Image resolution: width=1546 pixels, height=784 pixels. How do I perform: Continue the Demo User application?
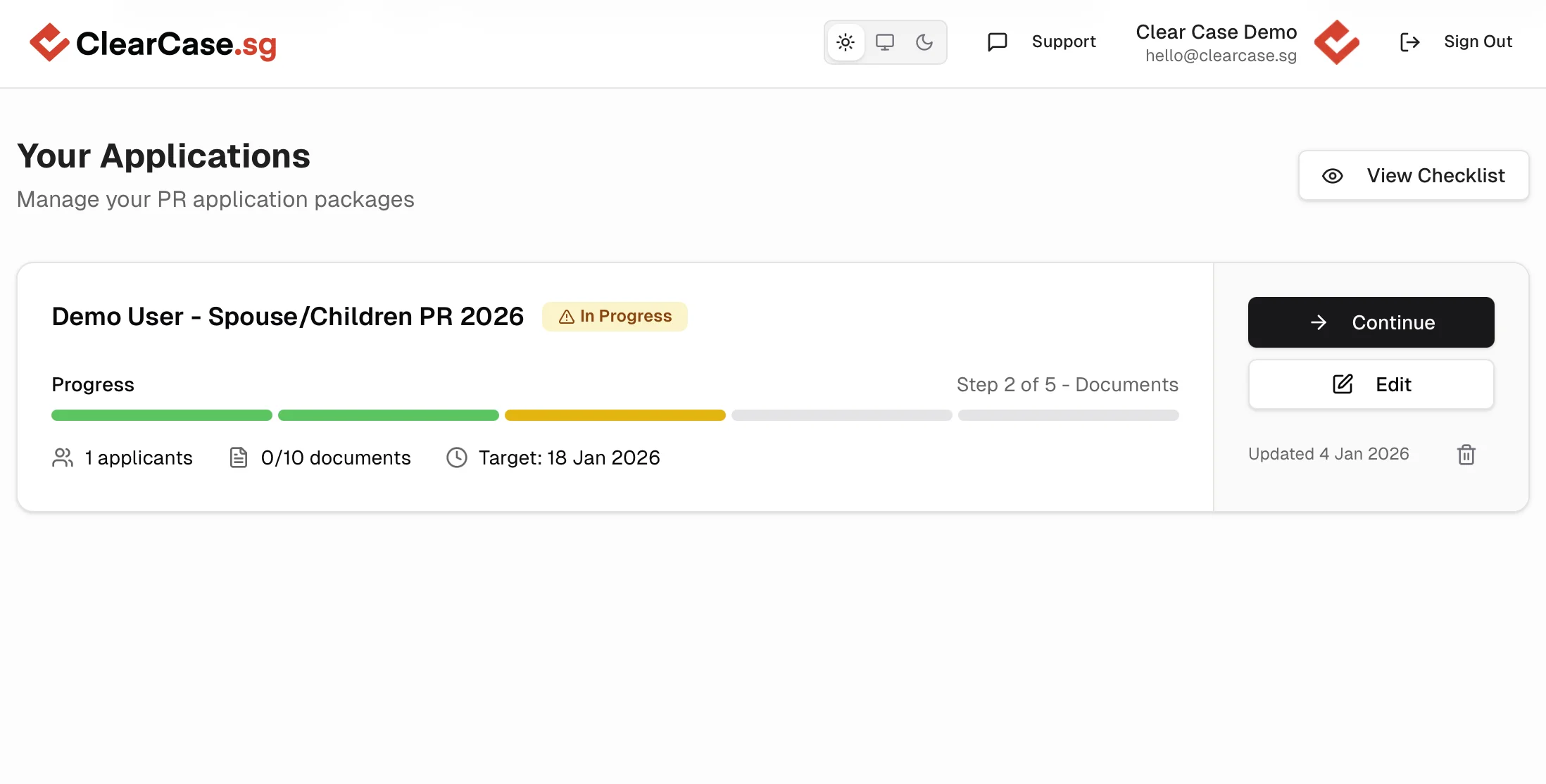click(x=1371, y=322)
